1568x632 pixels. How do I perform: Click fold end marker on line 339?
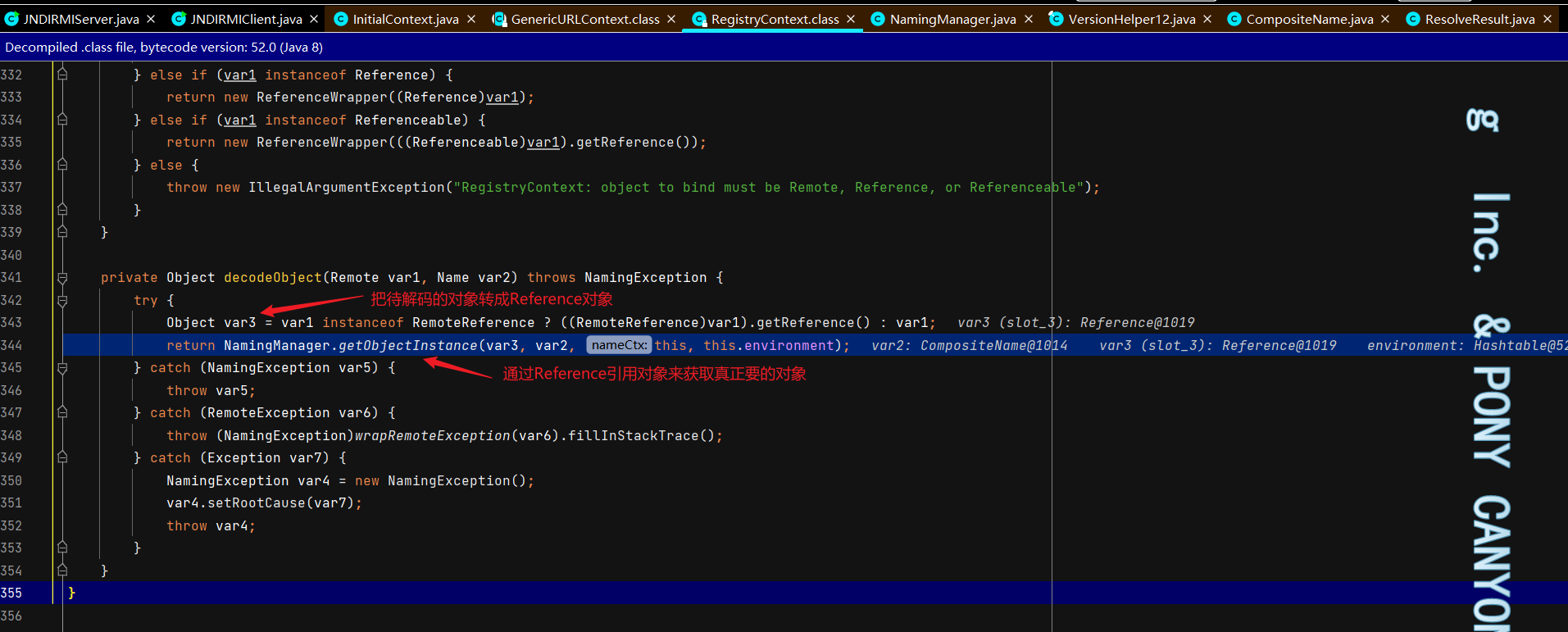[62, 233]
